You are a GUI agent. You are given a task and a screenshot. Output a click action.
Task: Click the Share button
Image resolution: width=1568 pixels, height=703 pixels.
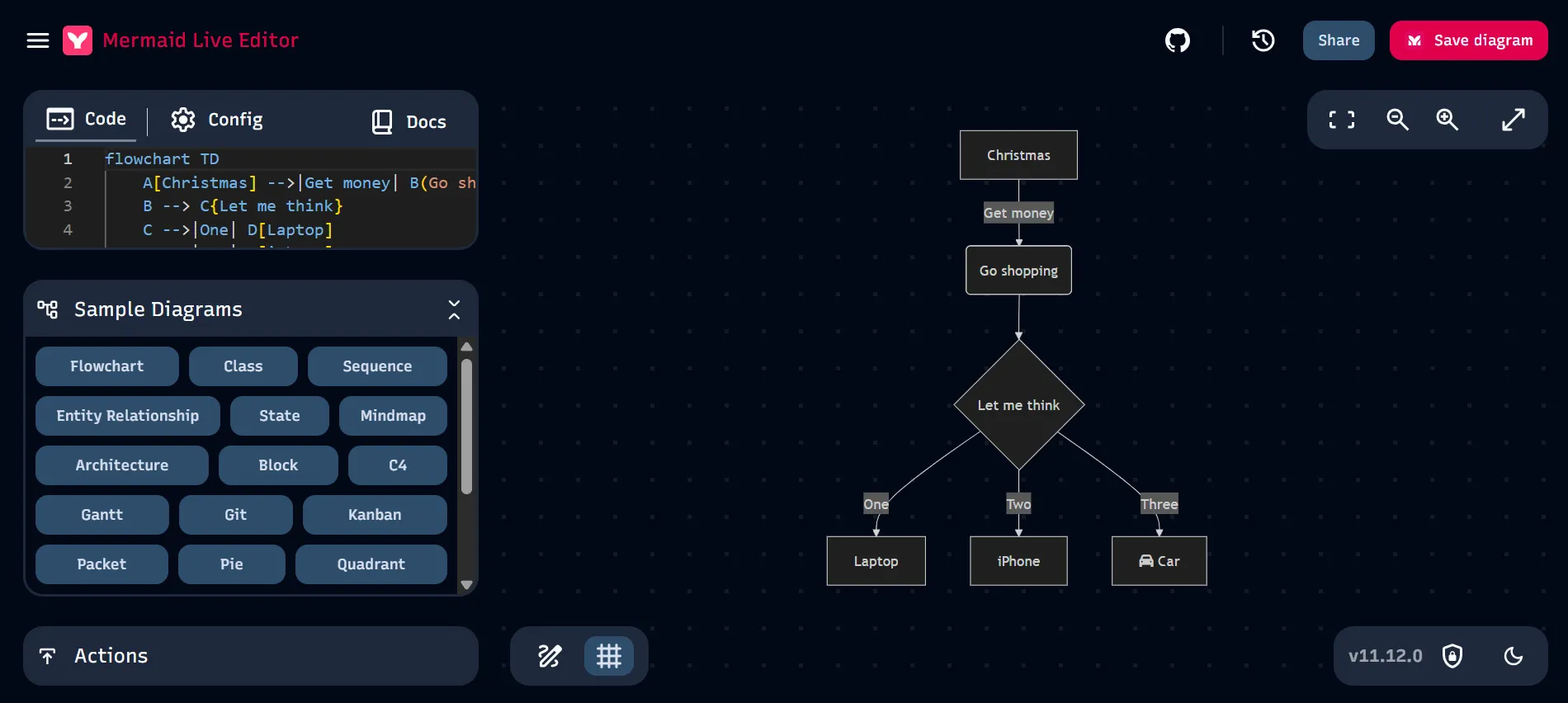click(1339, 40)
